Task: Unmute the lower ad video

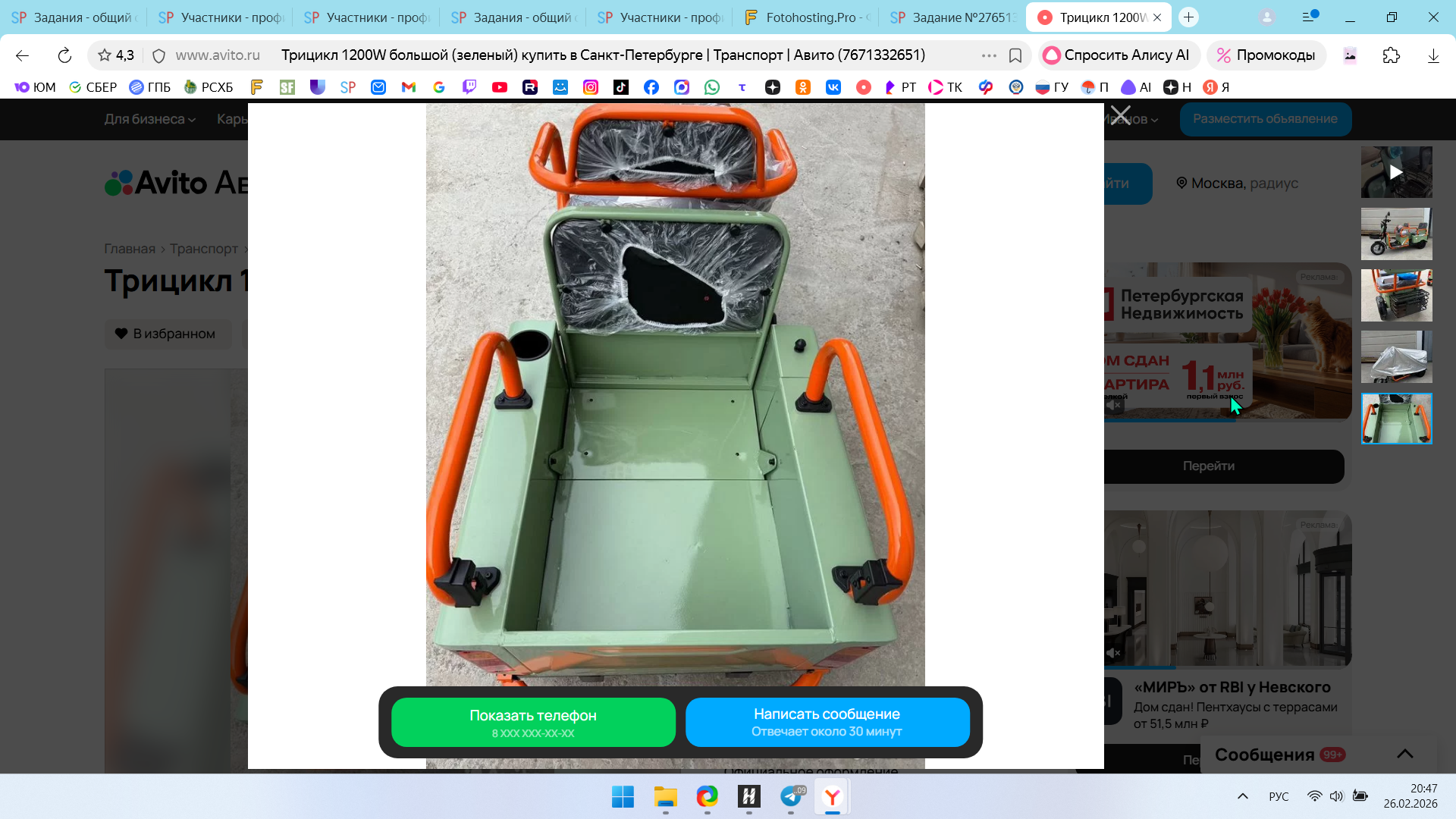Action: coord(1114,653)
